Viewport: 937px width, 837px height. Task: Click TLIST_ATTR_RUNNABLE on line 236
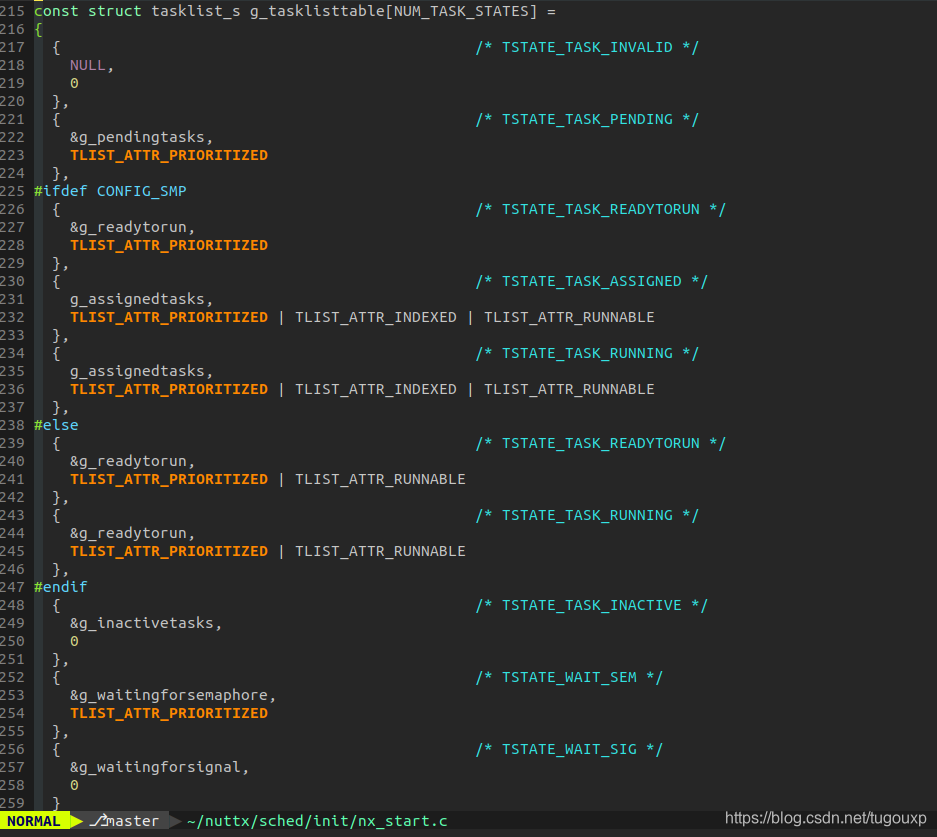coord(569,389)
